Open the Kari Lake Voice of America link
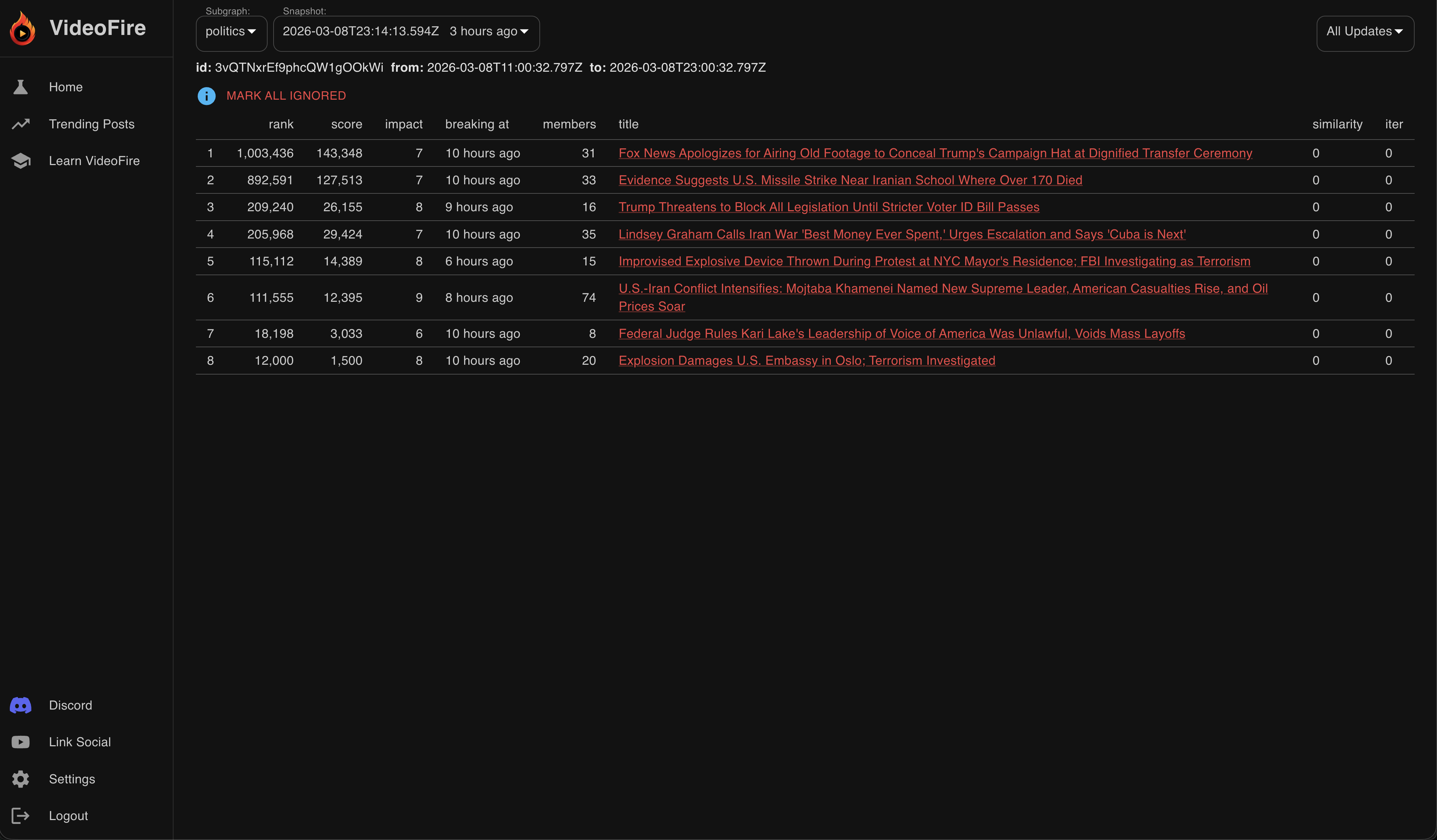 tap(901, 334)
